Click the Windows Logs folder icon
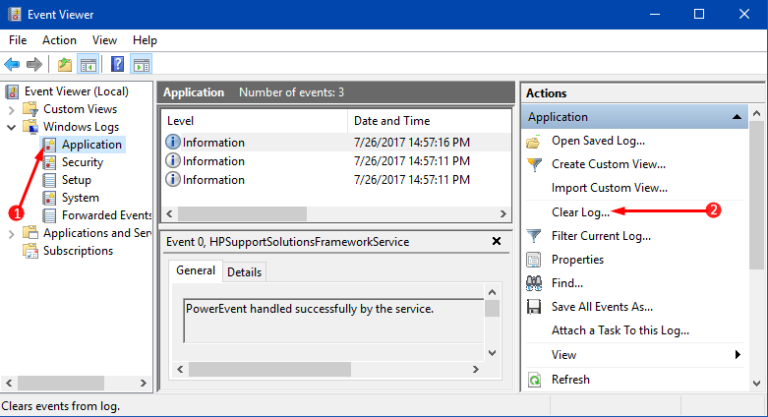Viewport: 768px width, 417px height. 30,126
